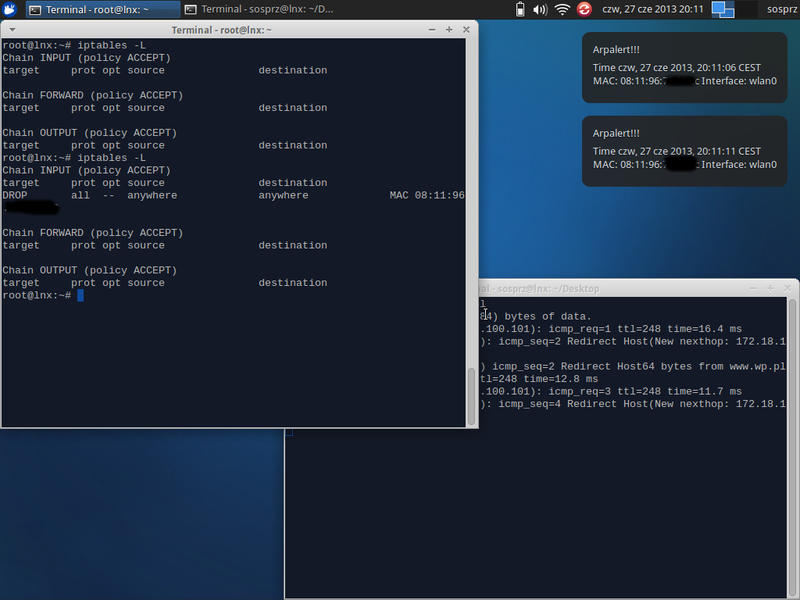Open the red update notifier tray icon
The width and height of the screenshot is (800, 600).
point(584,9)
